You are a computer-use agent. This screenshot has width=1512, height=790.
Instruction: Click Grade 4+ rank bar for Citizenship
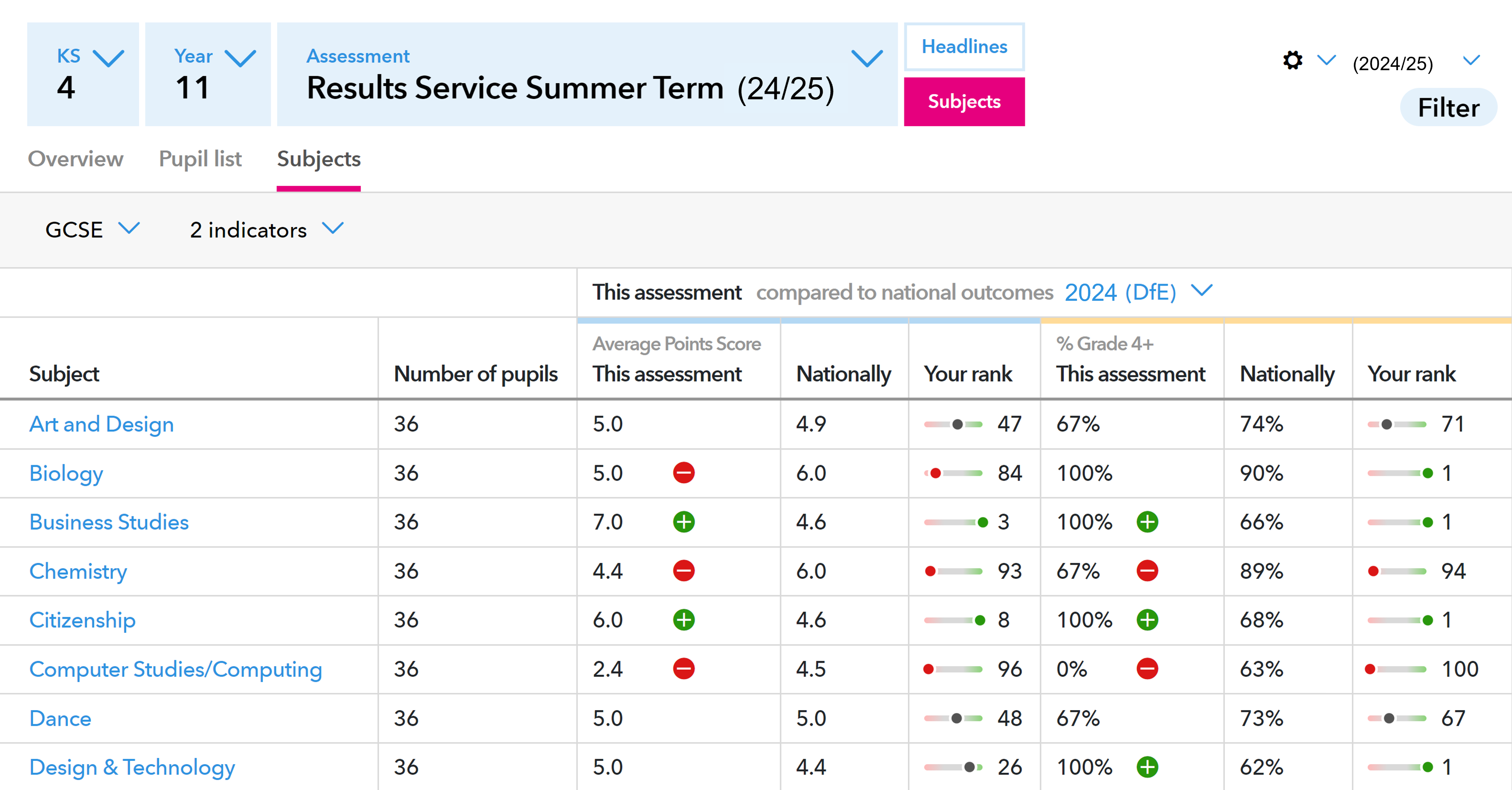click(x=1400, y=620)
